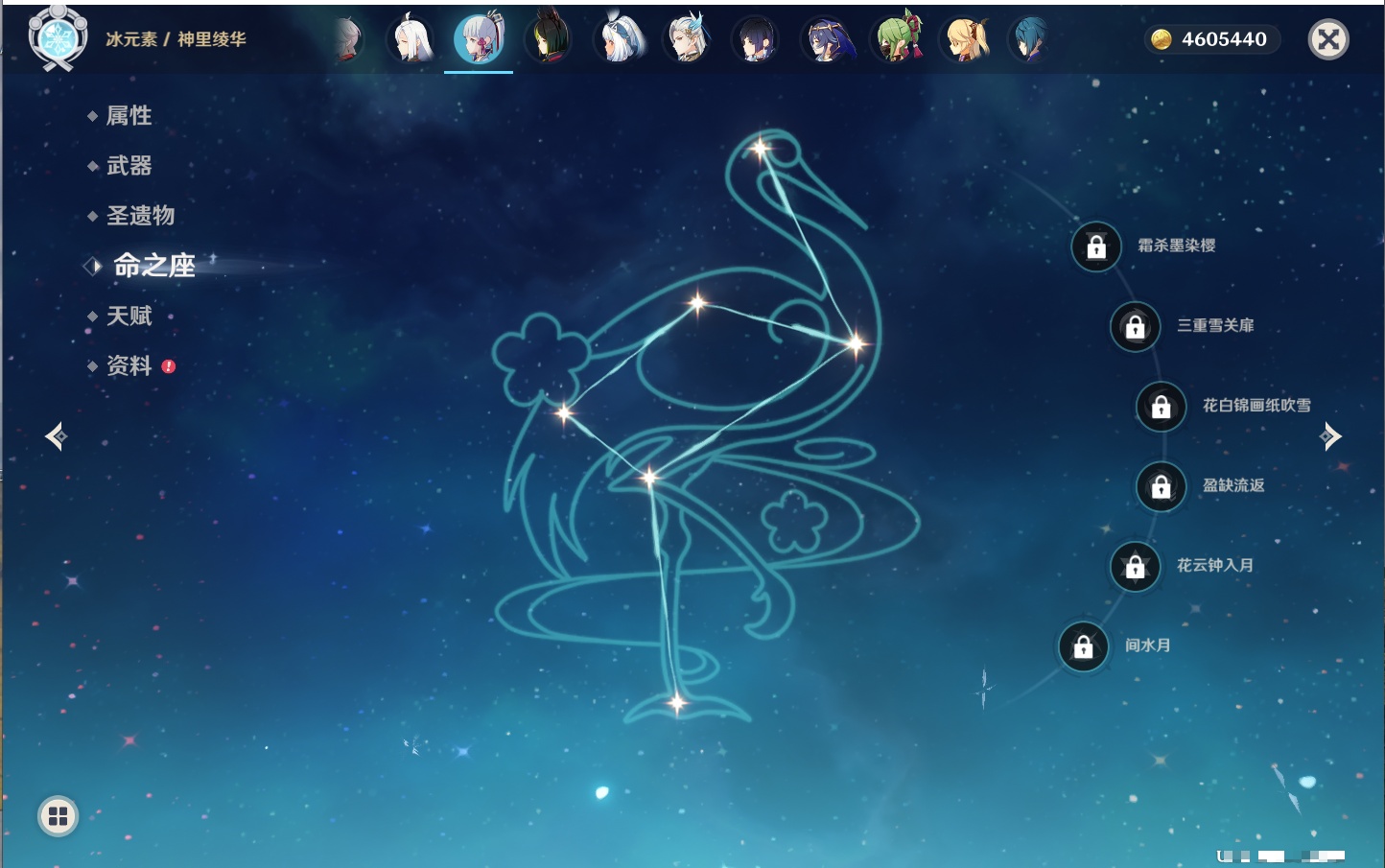Open the 资料 profile tab with alert
1385x868 pixels.
click(x=129, y=365)
